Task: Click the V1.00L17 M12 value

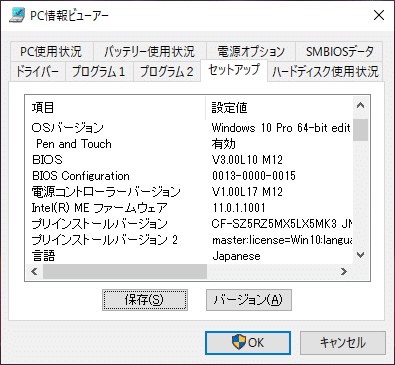Action: 247,192
